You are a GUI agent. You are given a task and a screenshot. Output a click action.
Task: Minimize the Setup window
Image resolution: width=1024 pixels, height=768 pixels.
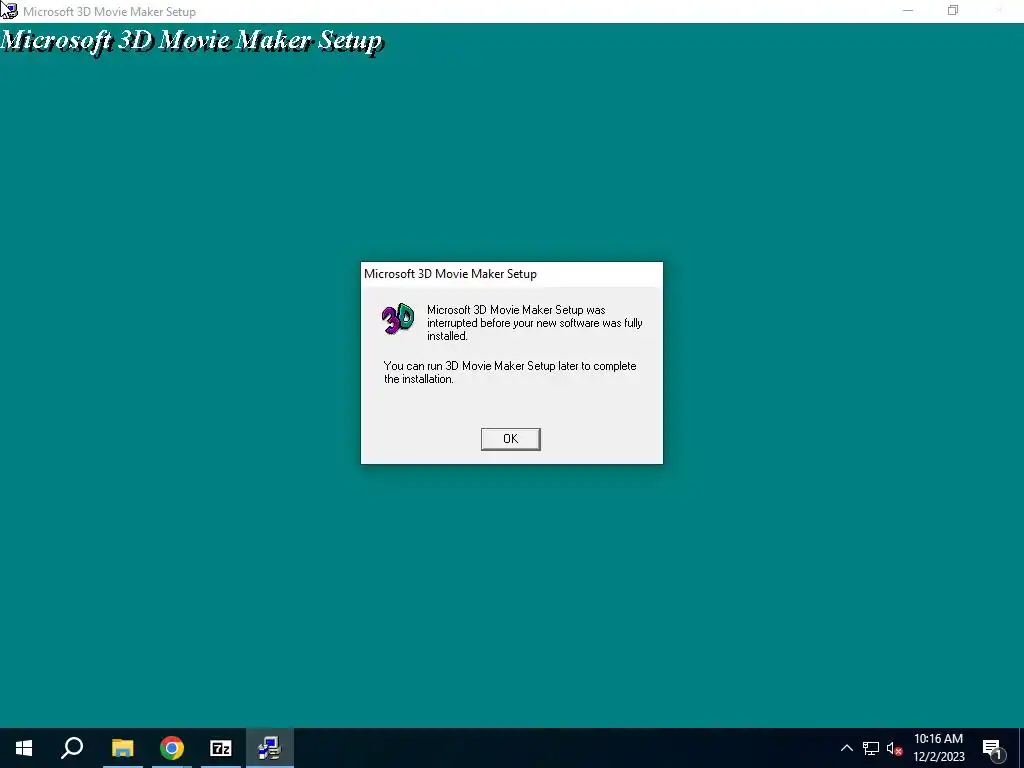click(908, 10)
